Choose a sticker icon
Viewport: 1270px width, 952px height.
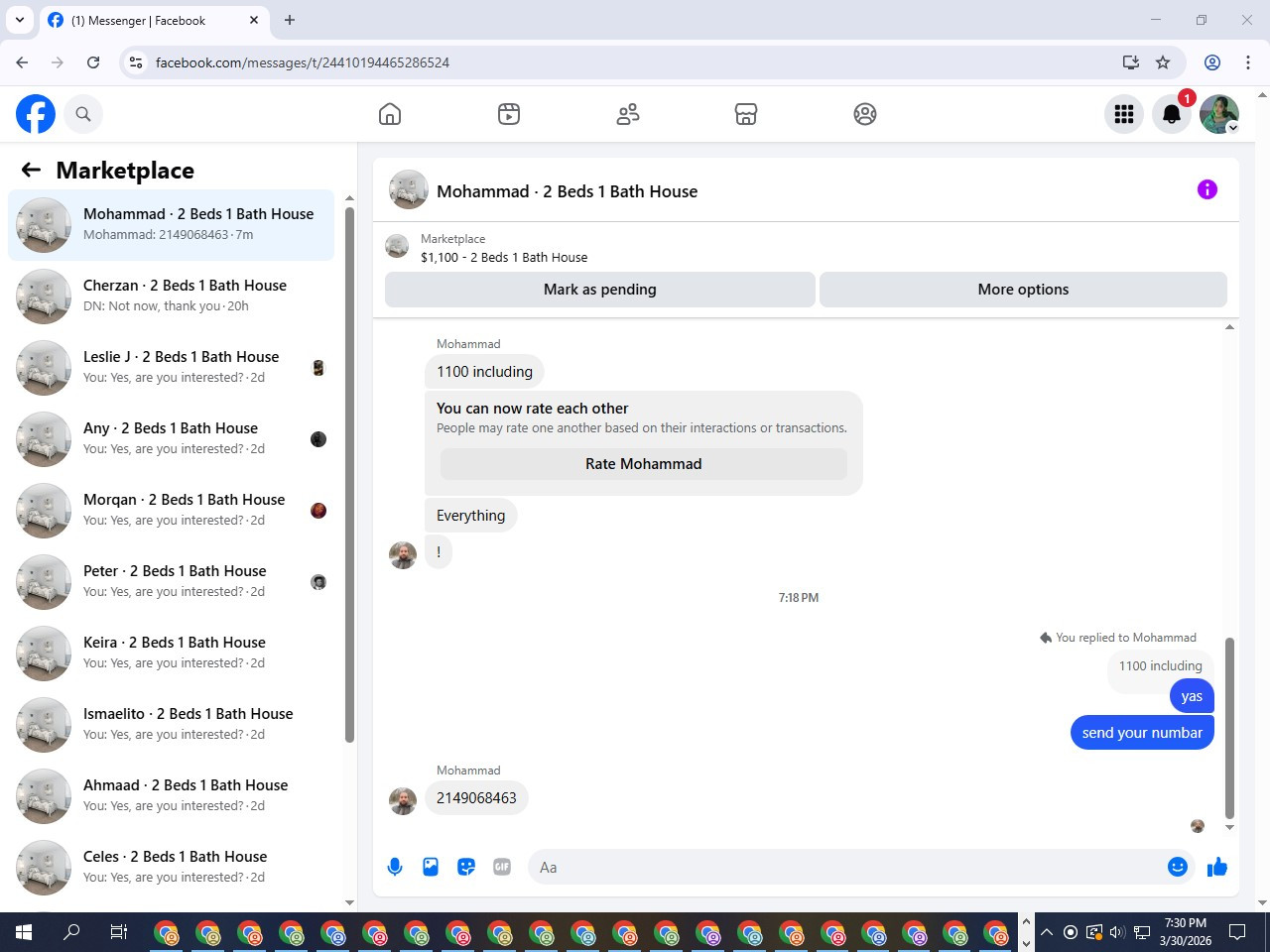point(466,867)
